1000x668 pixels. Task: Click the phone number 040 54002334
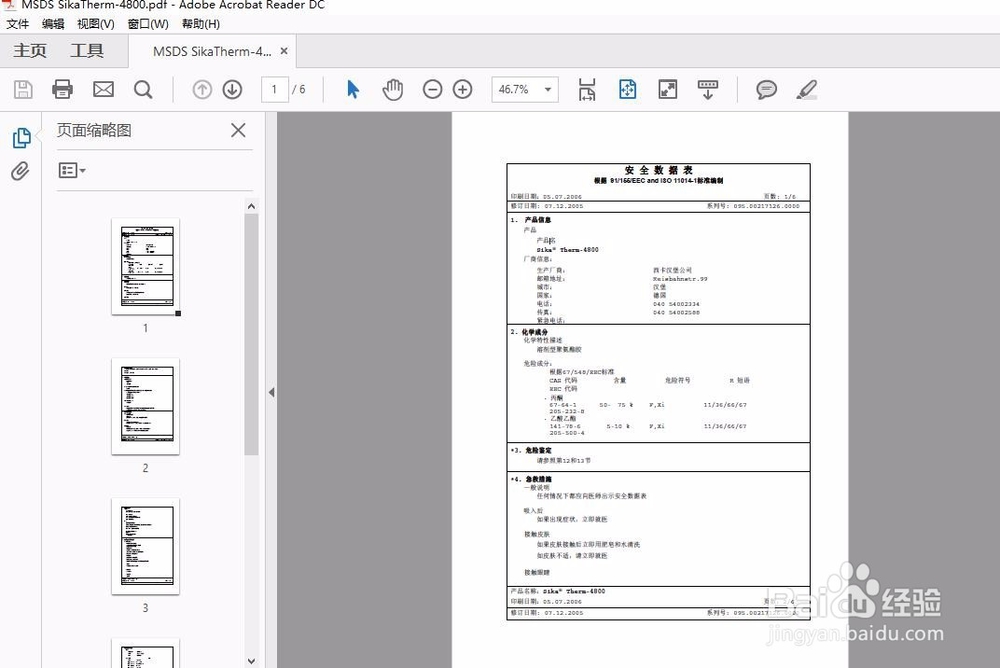[x=676, y=304]
